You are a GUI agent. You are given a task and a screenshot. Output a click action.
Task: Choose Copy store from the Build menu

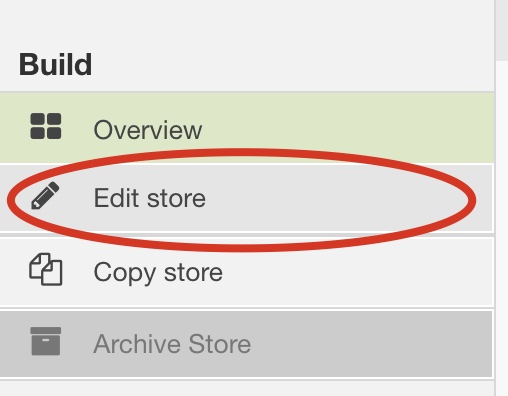coord(247,272)
